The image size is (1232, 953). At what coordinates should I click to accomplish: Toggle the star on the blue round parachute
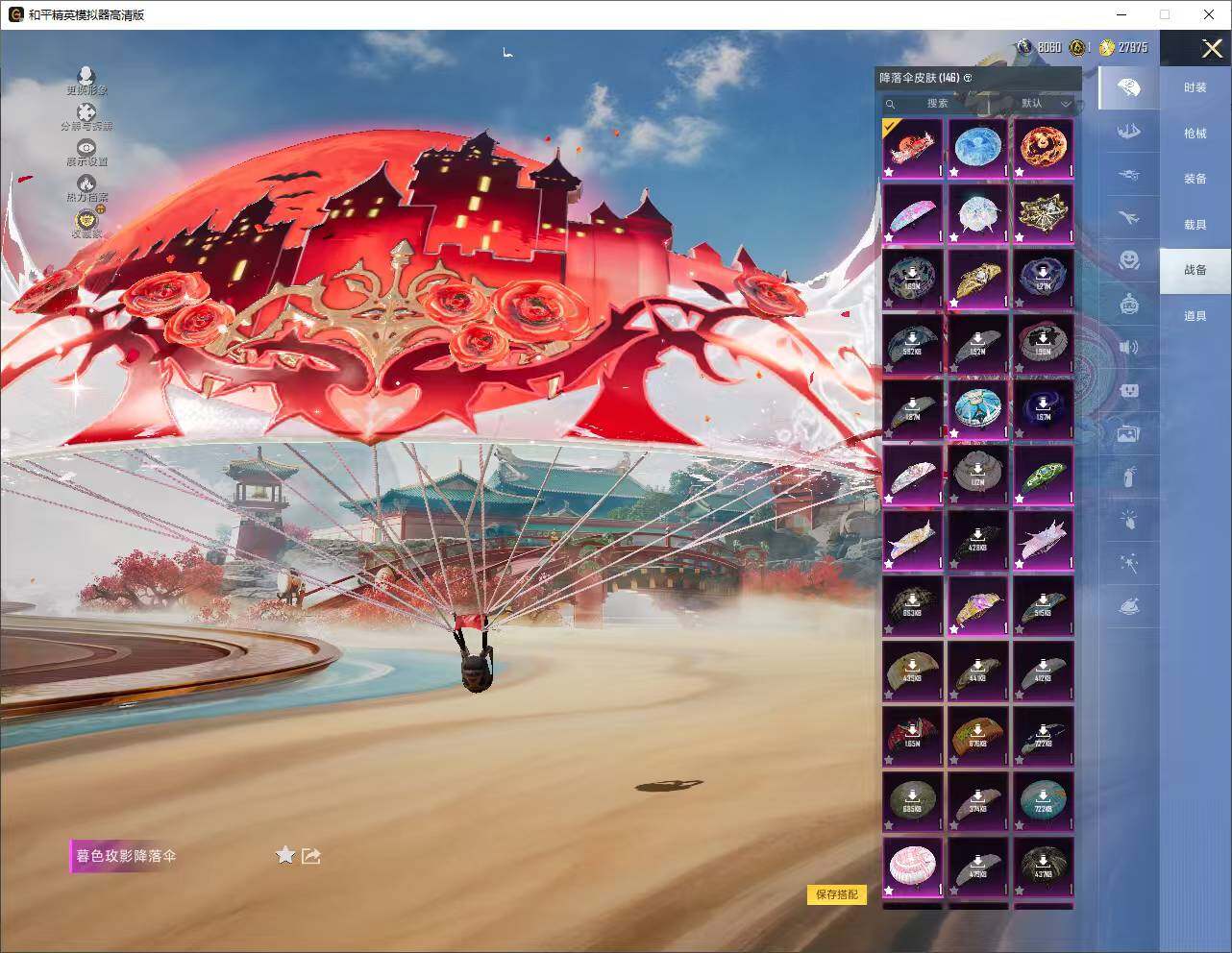(954, 173)
